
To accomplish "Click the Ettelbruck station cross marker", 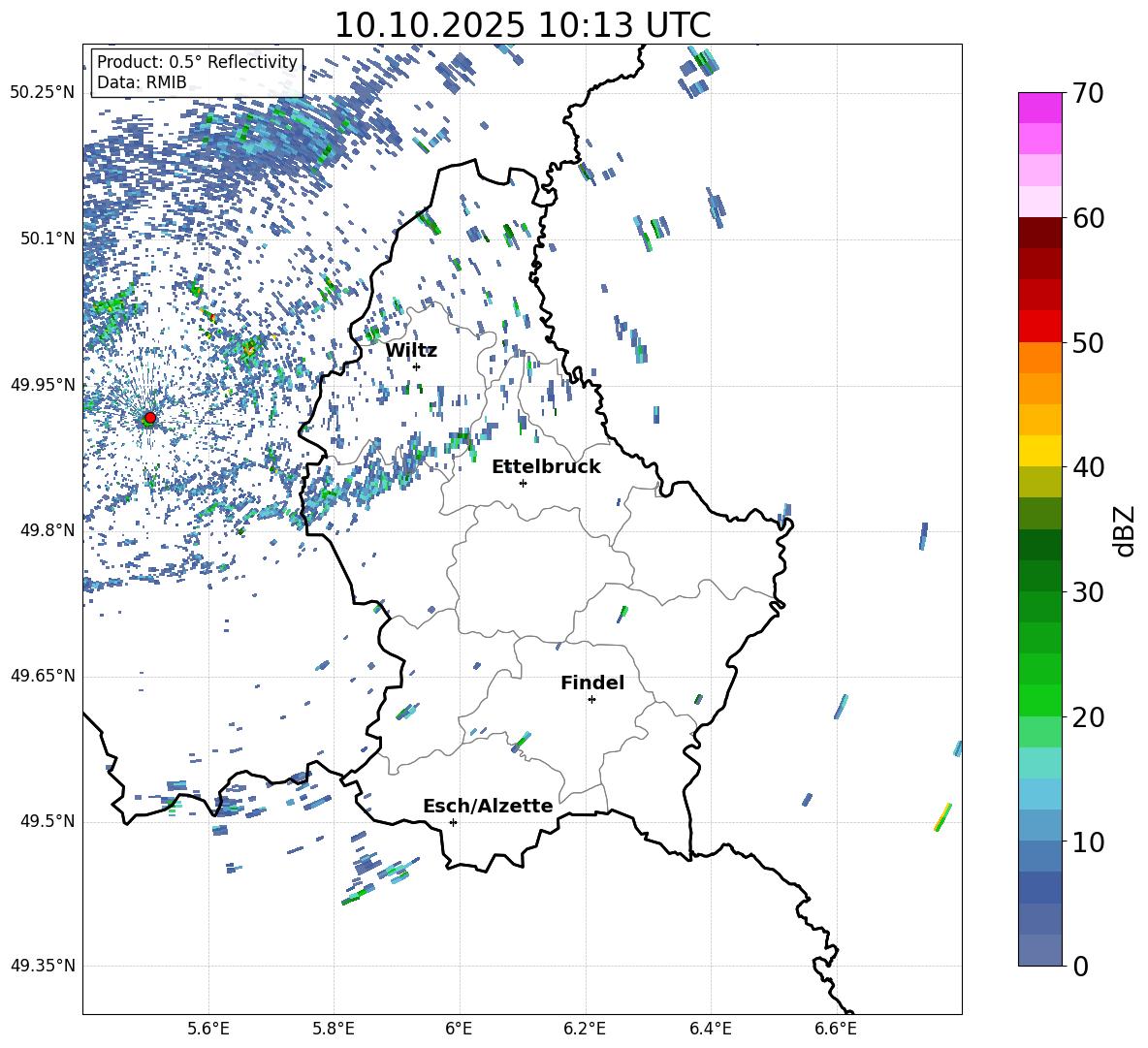I will (523, 483).
